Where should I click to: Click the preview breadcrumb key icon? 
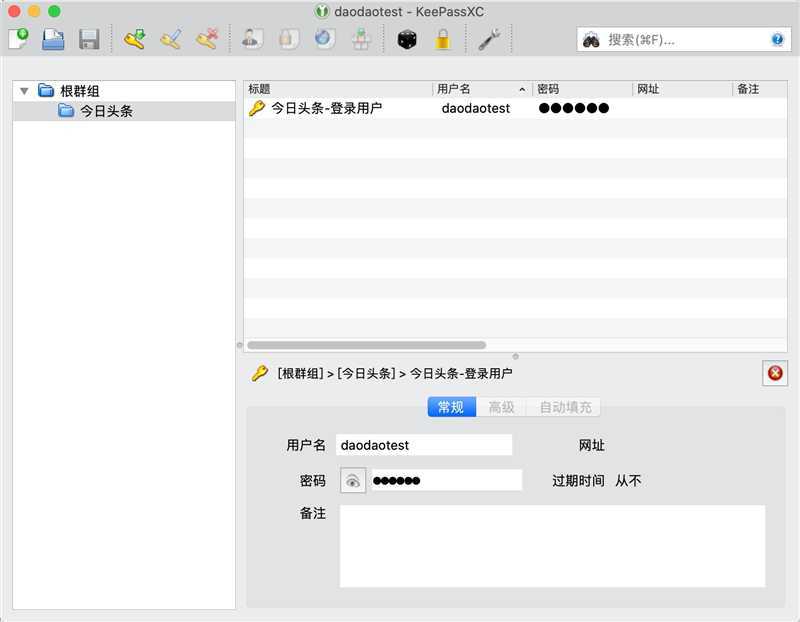click(x=259, y=373)
